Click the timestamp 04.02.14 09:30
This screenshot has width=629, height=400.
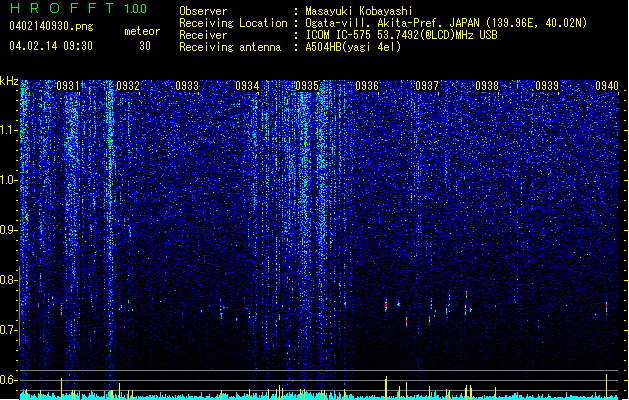coord(51,46)
